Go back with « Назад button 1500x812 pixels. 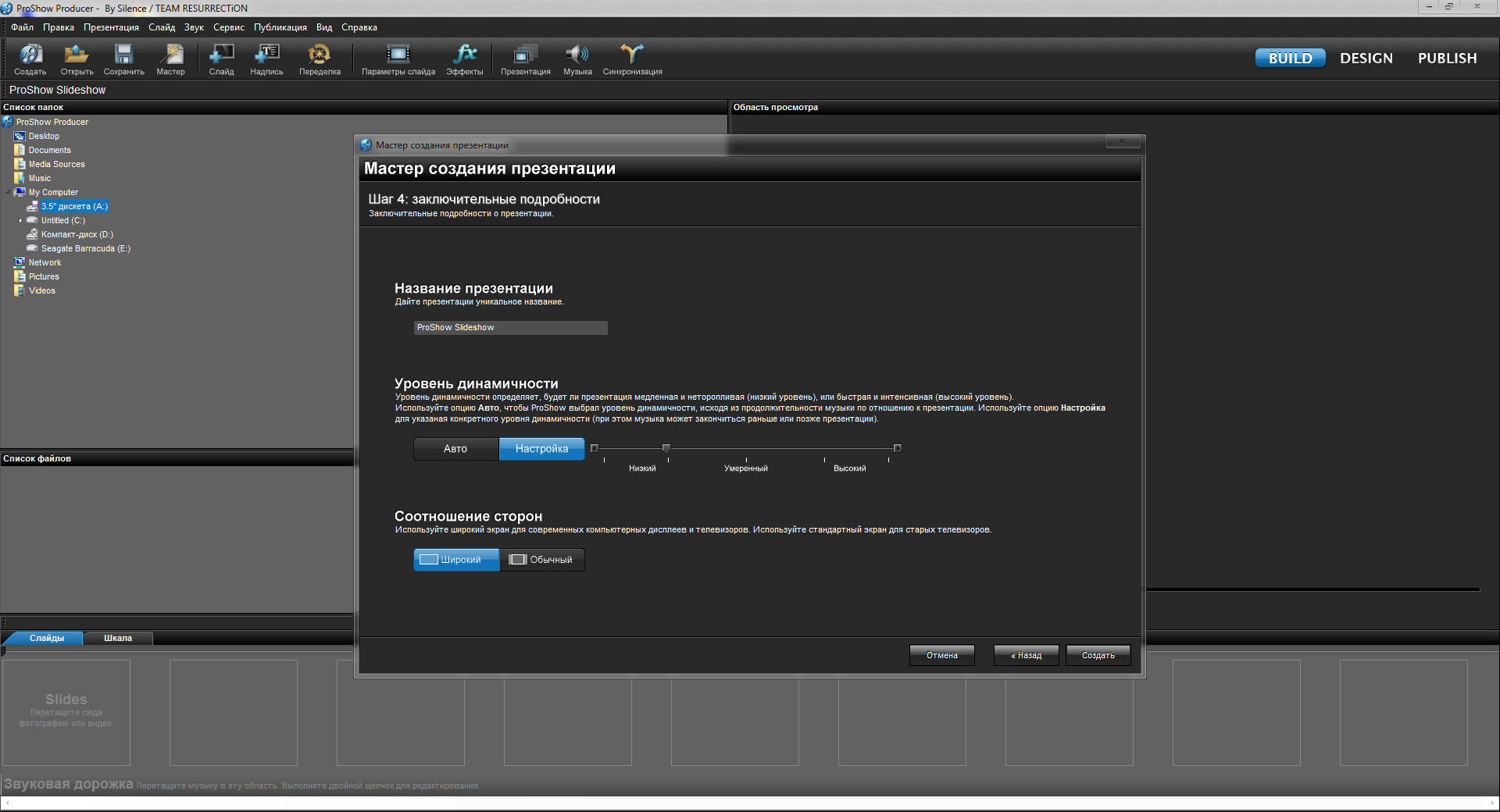coord(1026,656)
